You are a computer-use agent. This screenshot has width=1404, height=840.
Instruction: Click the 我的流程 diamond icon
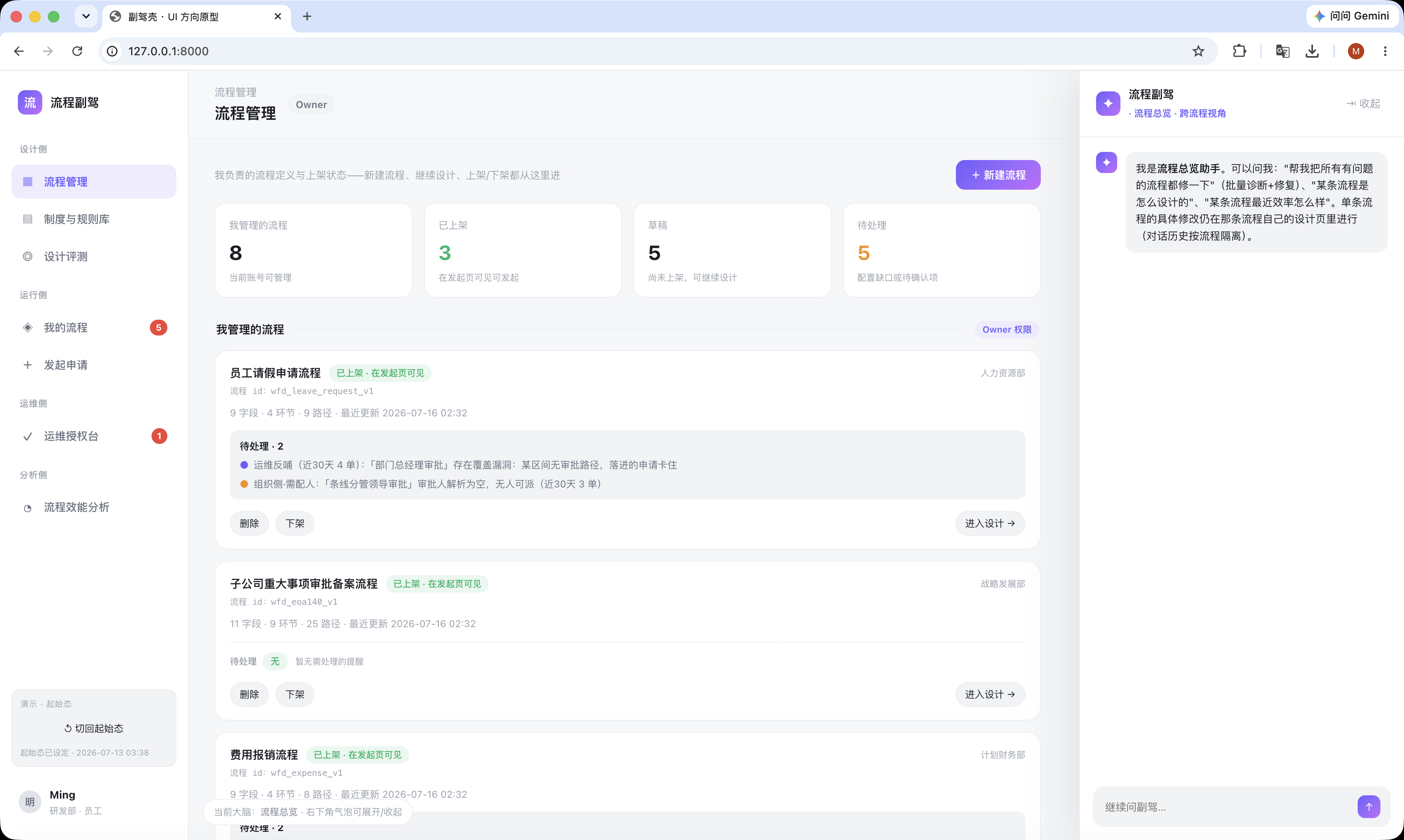click(x=27, y=328)
